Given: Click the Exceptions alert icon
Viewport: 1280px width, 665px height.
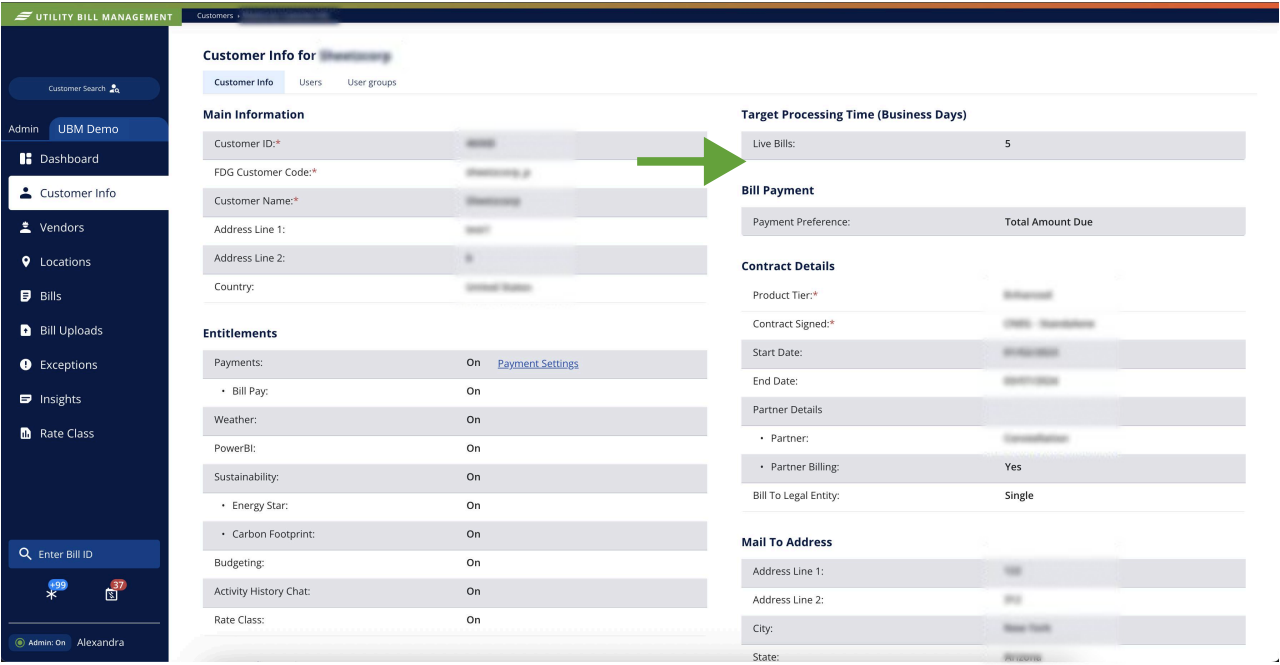Looking at the screenshot, I should click(x=26, y=365).
